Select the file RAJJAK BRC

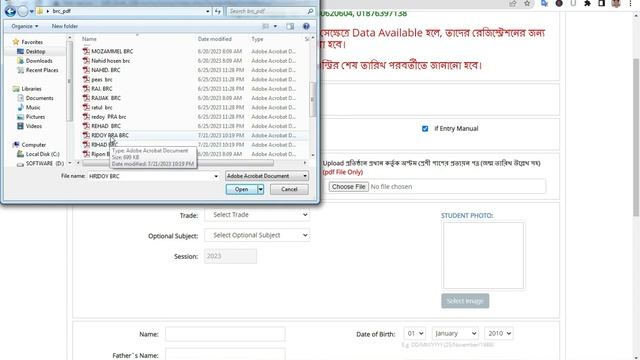(x=106, y=98)
